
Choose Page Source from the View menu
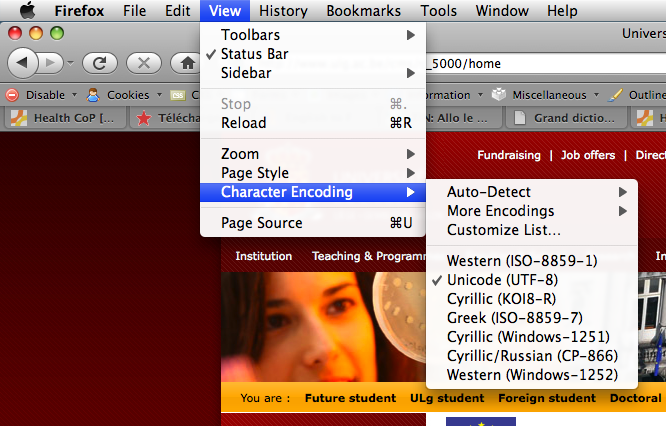click(x=313, y=223)
